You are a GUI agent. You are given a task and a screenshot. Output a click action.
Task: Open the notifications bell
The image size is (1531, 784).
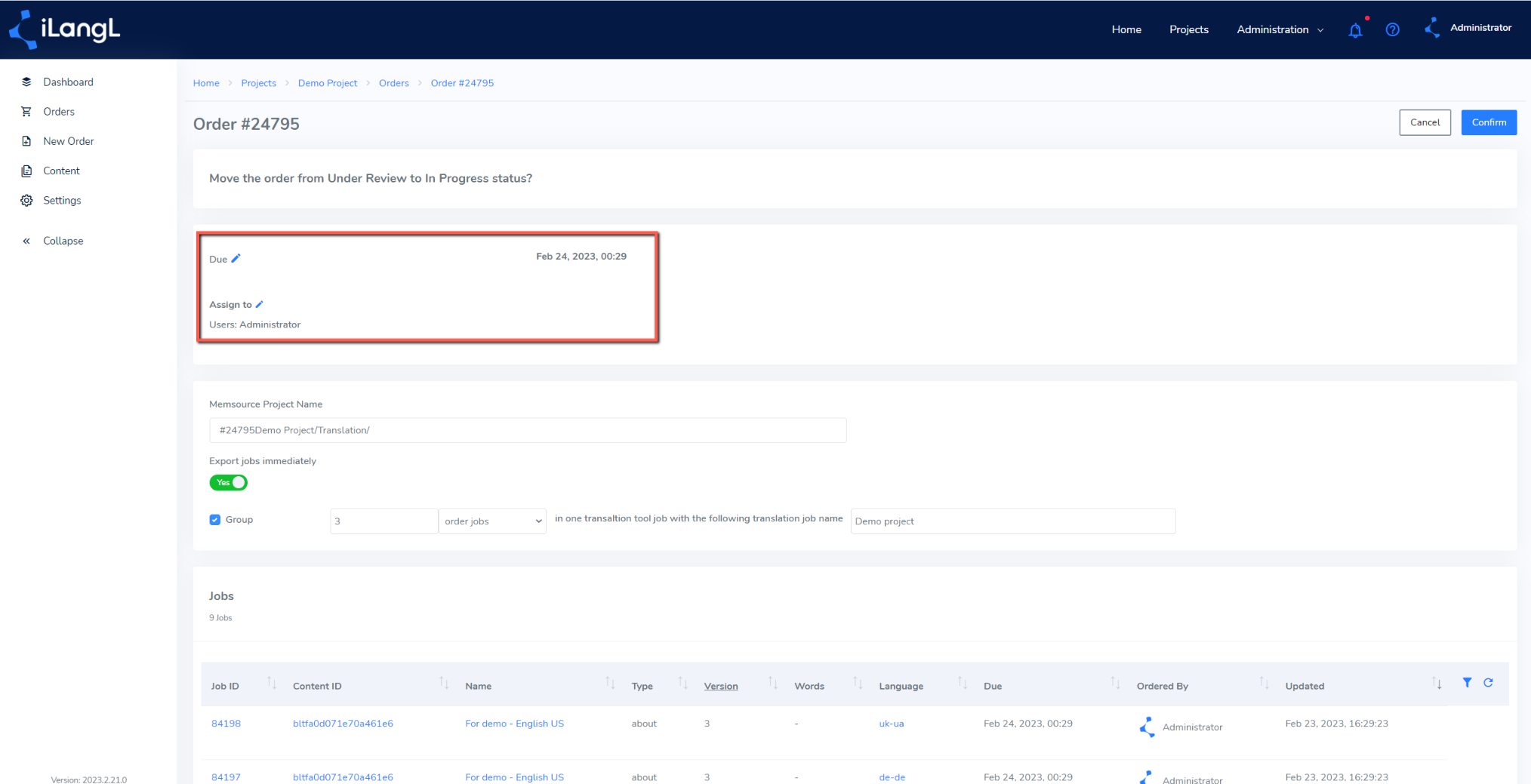coord(1355,30)
